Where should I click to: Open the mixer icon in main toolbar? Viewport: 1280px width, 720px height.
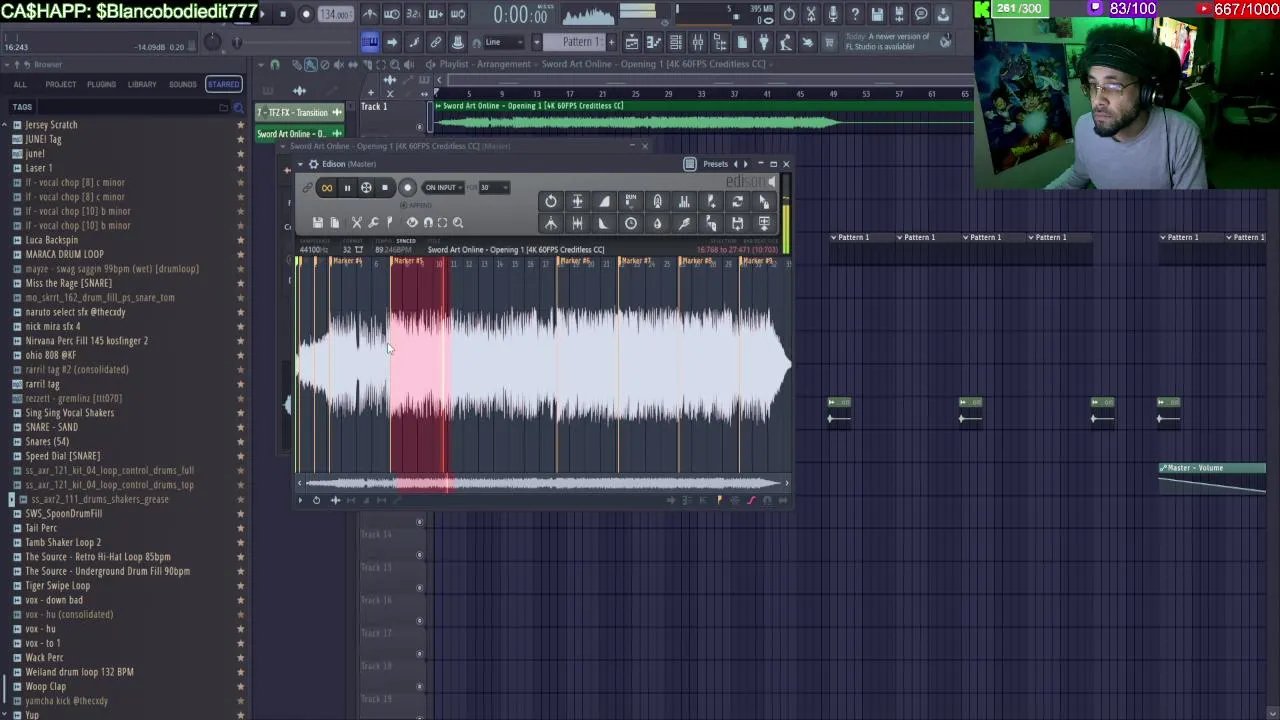click(698, 42)
